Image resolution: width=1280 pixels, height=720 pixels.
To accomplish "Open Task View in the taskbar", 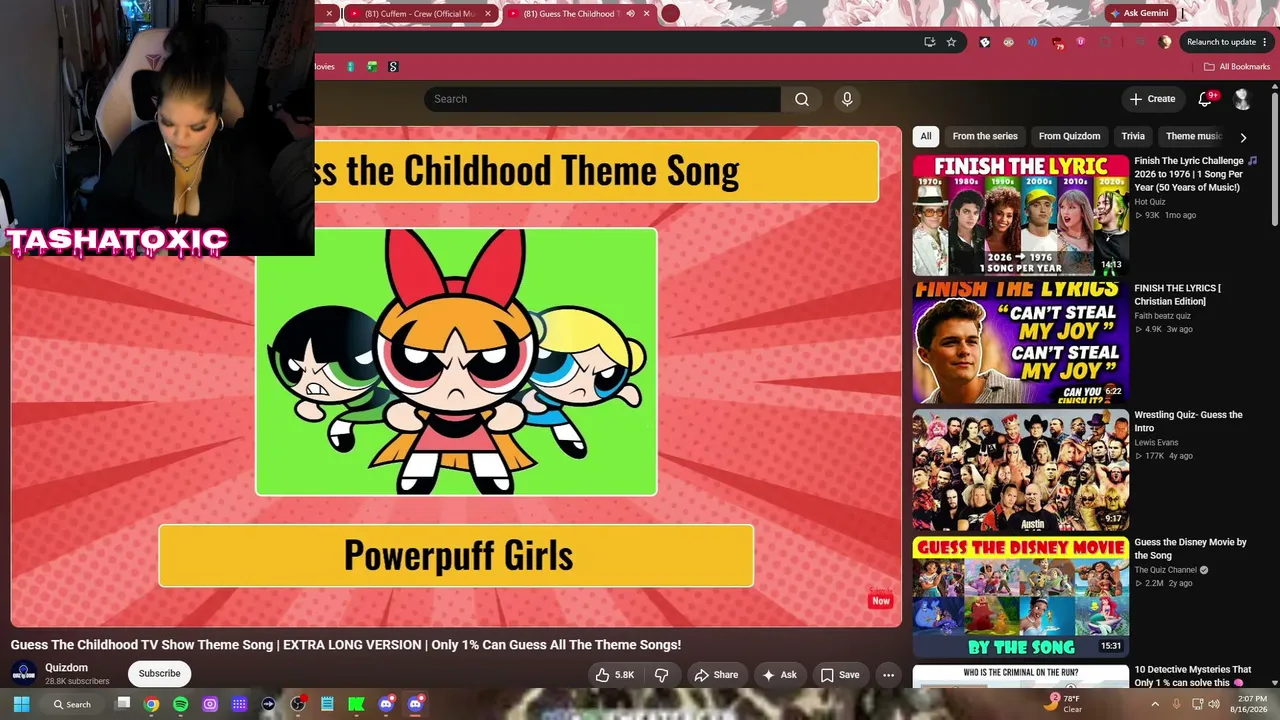I will (x=123, y=703).
